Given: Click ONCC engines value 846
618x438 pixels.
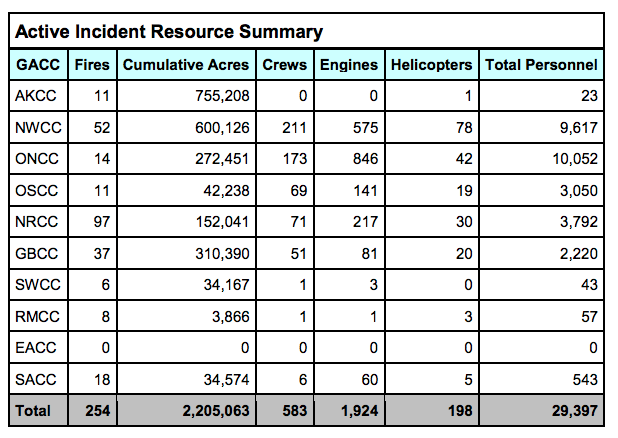Looking at the screenshot, I should pos(365,158).
